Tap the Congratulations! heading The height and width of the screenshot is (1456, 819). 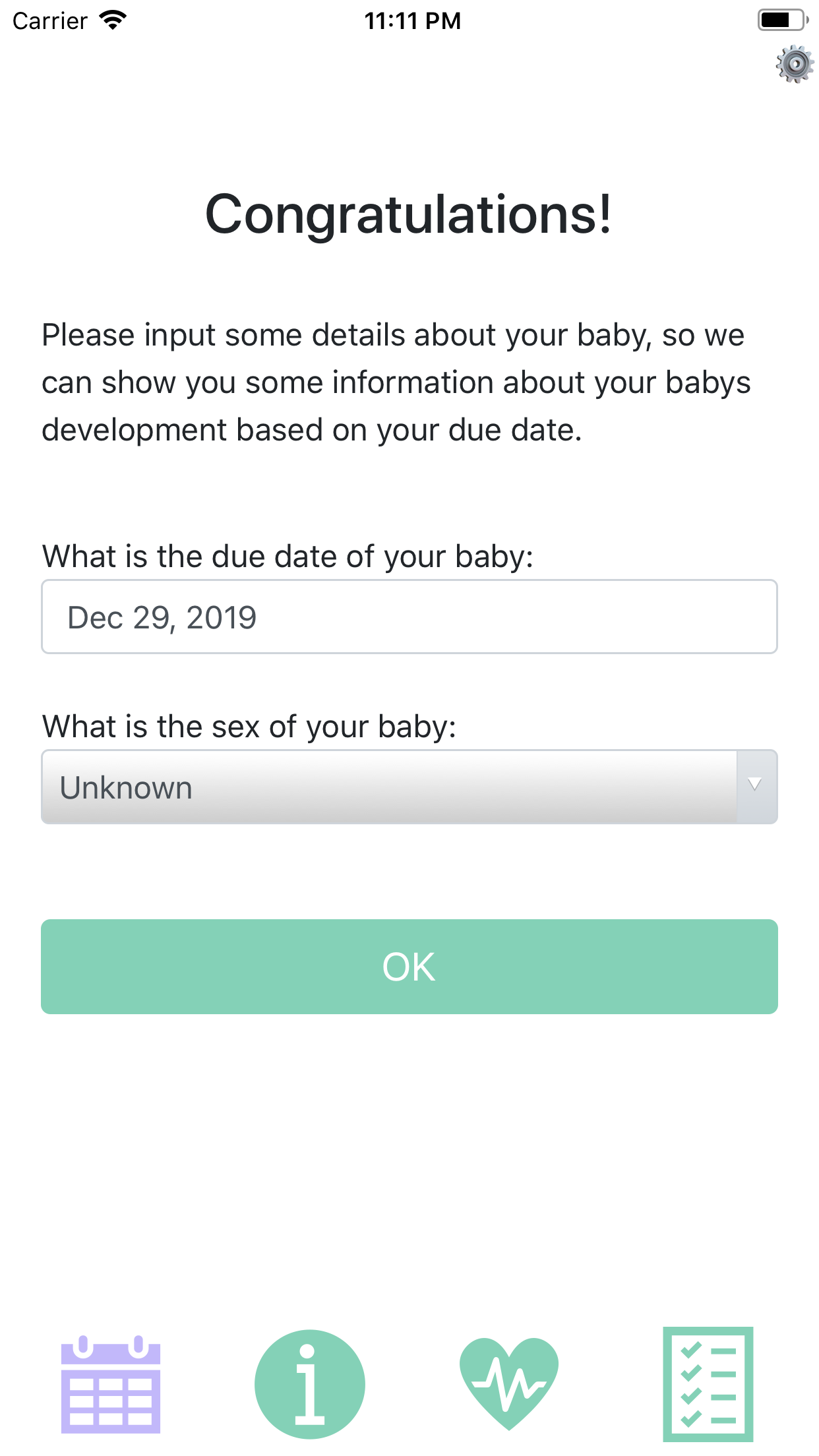click(409, 215)
